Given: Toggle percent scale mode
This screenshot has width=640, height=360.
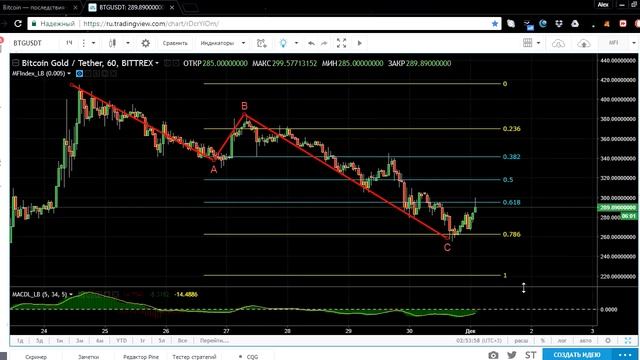Looking at the screenshot, I should coord(543,340).
